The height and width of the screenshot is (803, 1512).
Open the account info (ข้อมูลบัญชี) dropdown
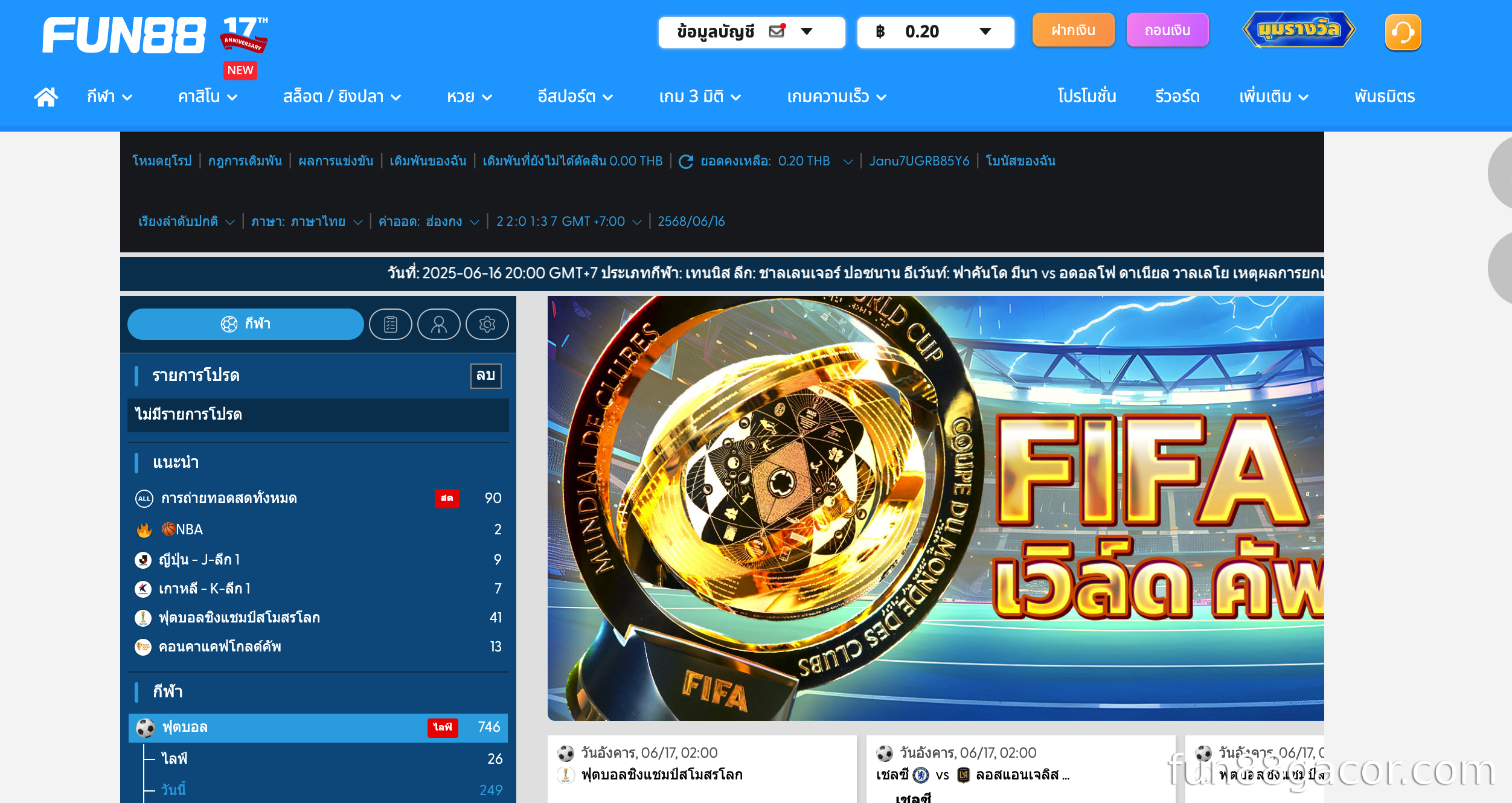click(752, 31)
